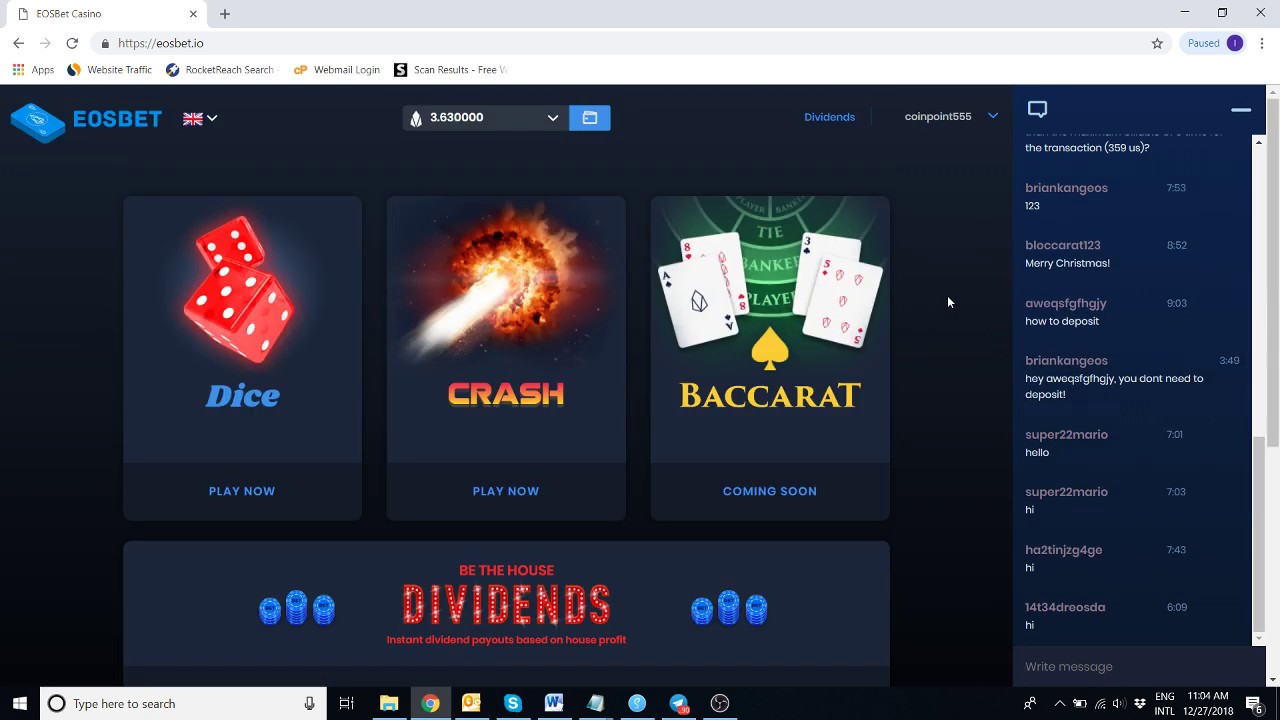This screenshot has height=720, width=1280.
Task: Reload the page
Action: pyautogui.click(x=72, y=43)
